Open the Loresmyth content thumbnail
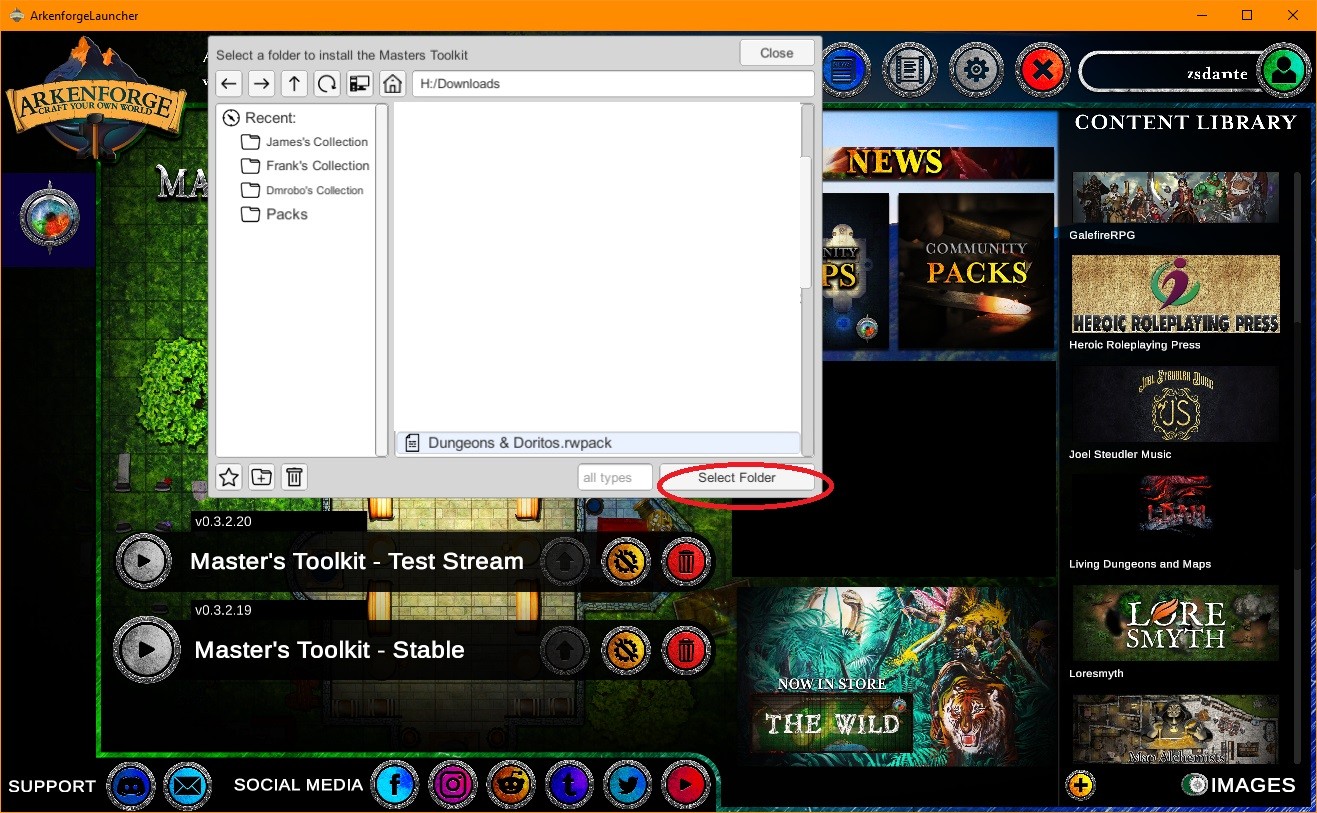Screen dimensions: 1317x813 pyautogui.click(x=1175, y=623)
